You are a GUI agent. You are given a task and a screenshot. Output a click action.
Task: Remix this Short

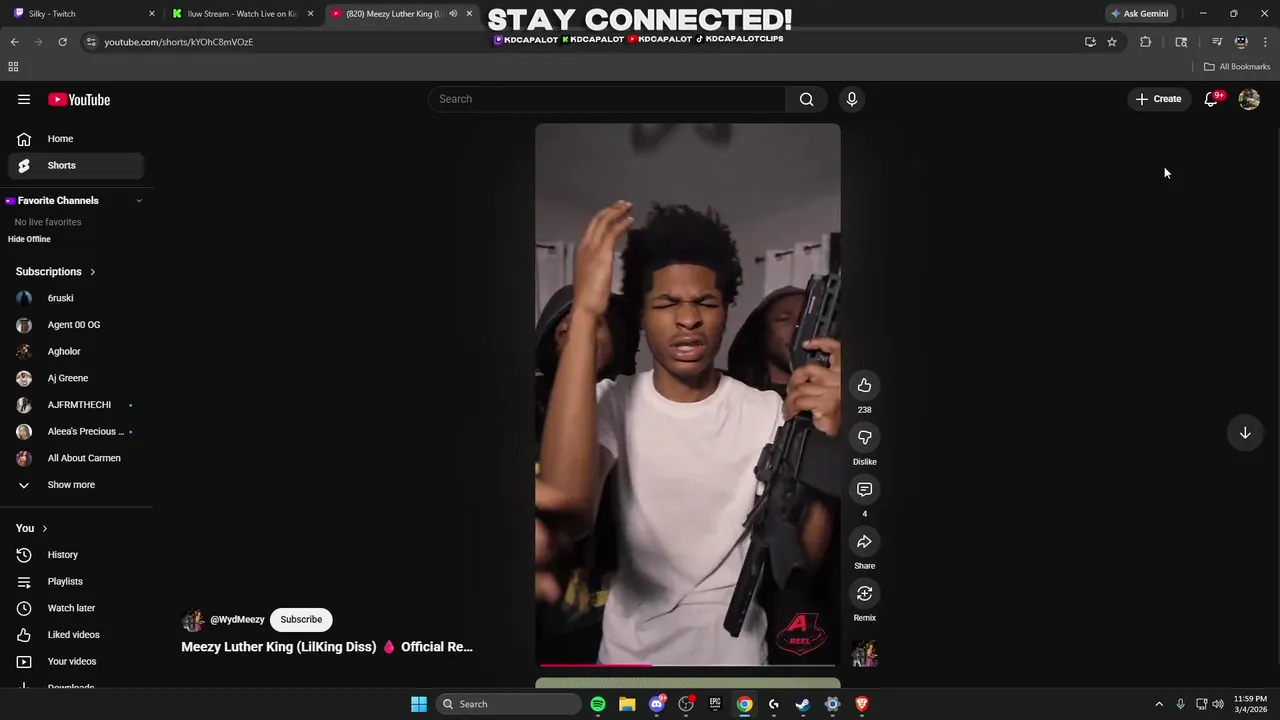[865, 594]
